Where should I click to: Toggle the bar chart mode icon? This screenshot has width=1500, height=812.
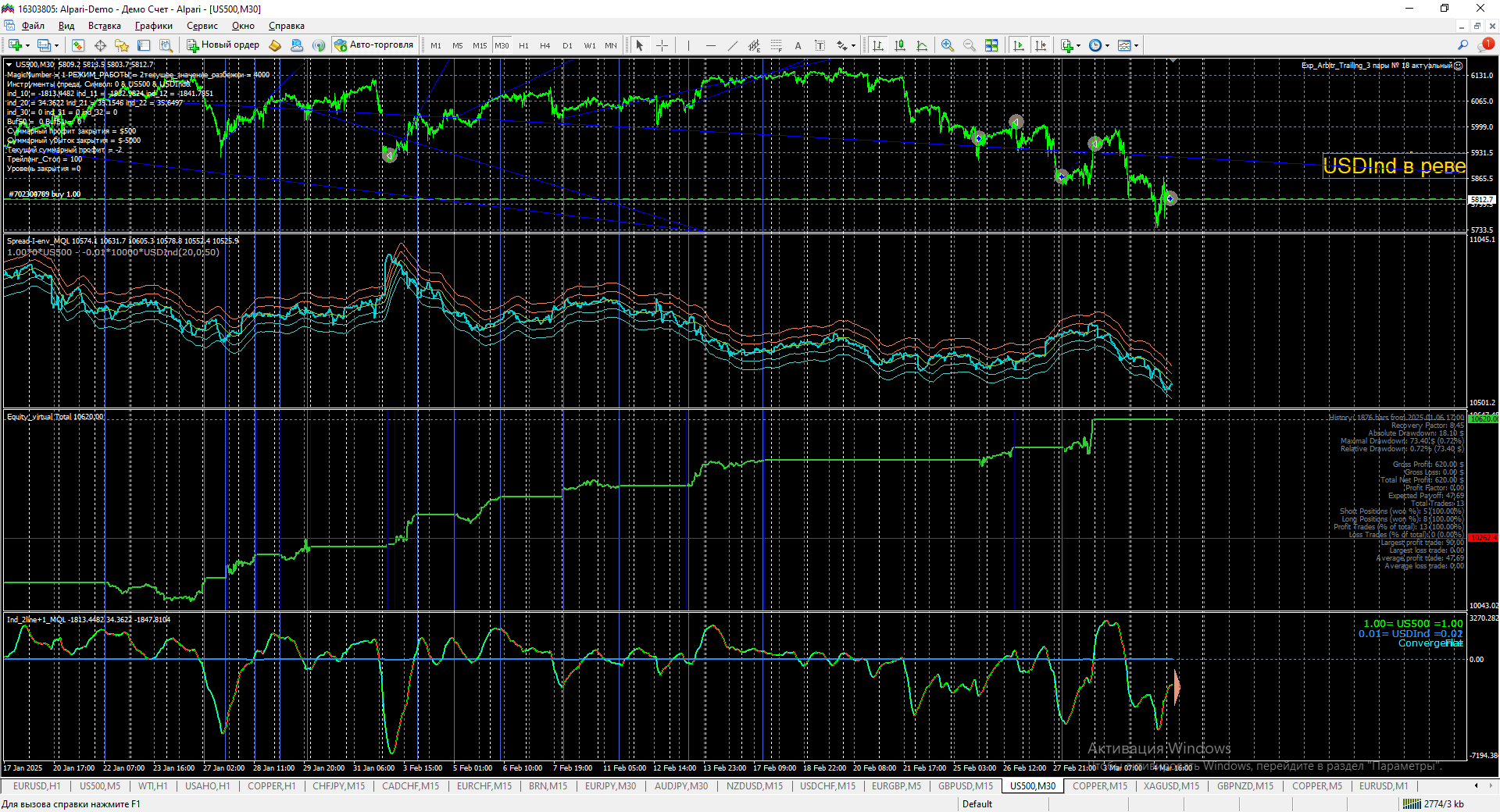tap(878, 45)
